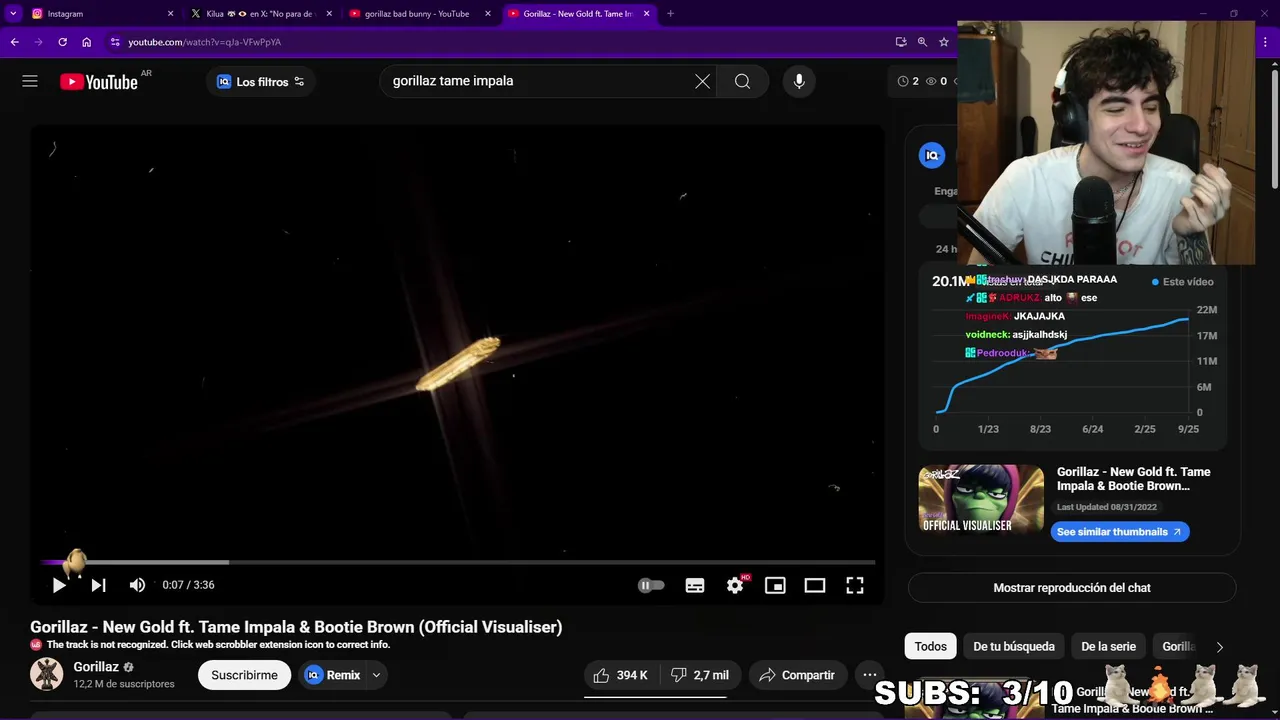Open more actions three-dot menu
The width and height of the screenshot is (1280, 720).
(870, 675)
